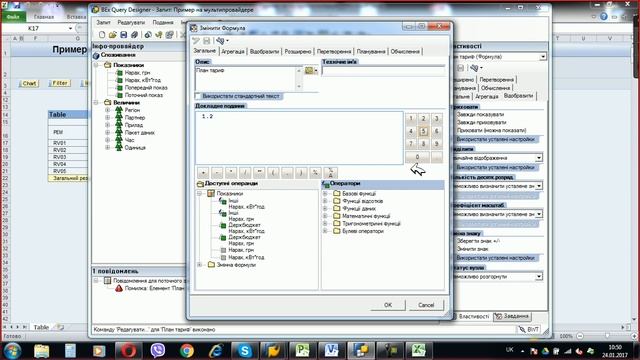Insert percent operator into formula
The image size is (640, 360).
point(315,173)
